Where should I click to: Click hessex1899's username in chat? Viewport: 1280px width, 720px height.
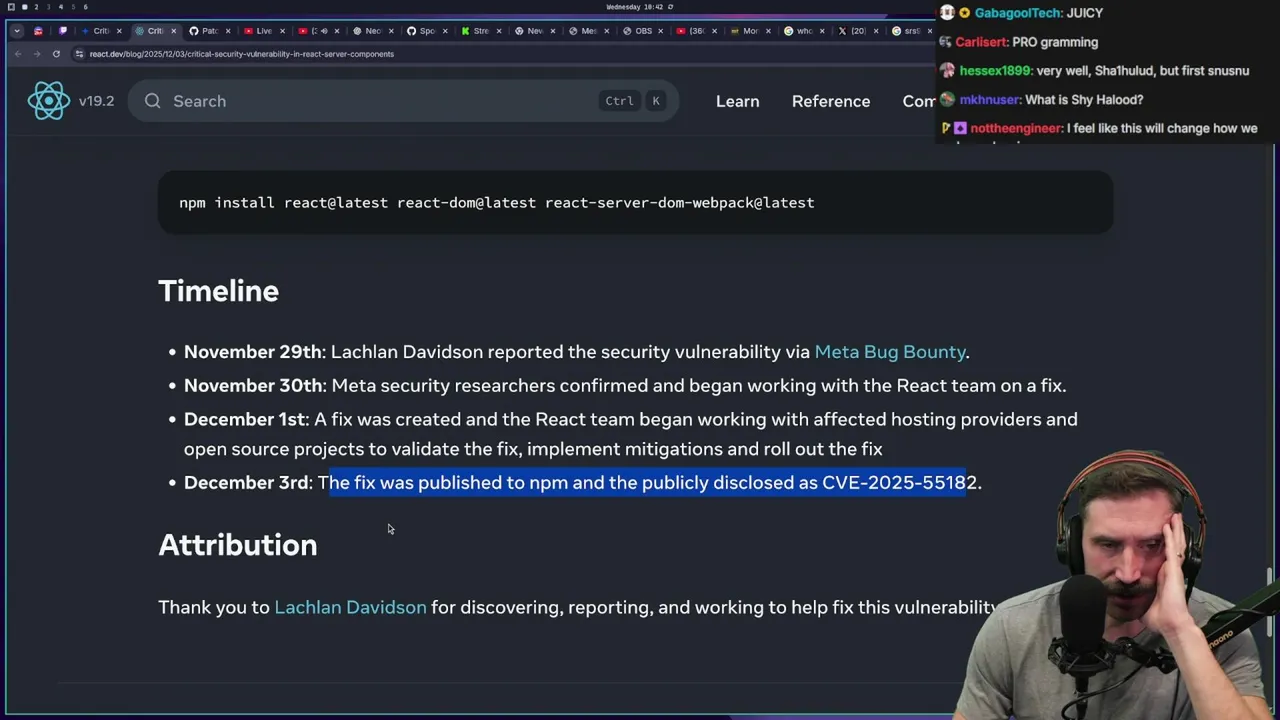(994, 71)
